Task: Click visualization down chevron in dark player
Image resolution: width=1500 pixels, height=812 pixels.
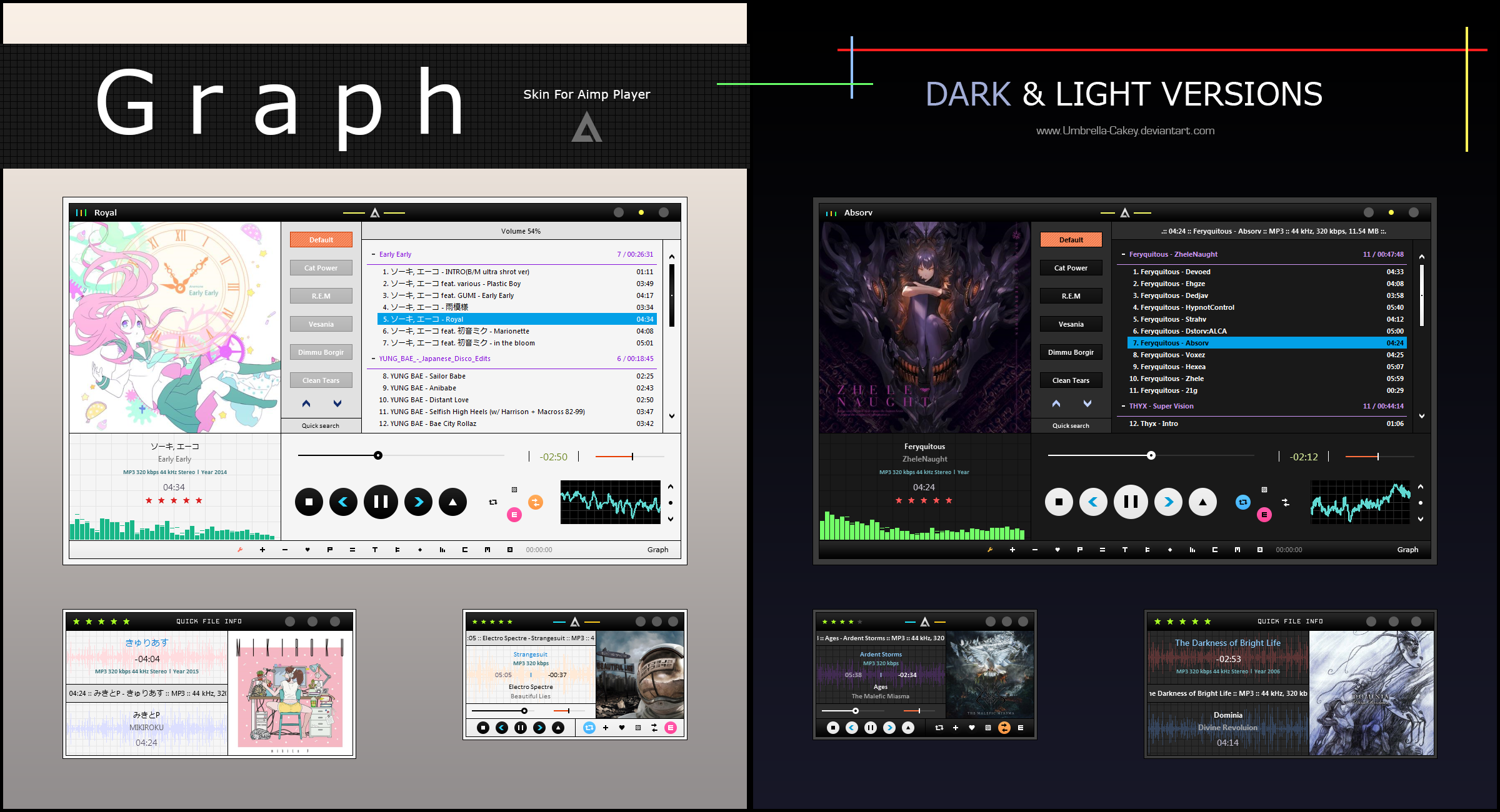Action: 1421,518
